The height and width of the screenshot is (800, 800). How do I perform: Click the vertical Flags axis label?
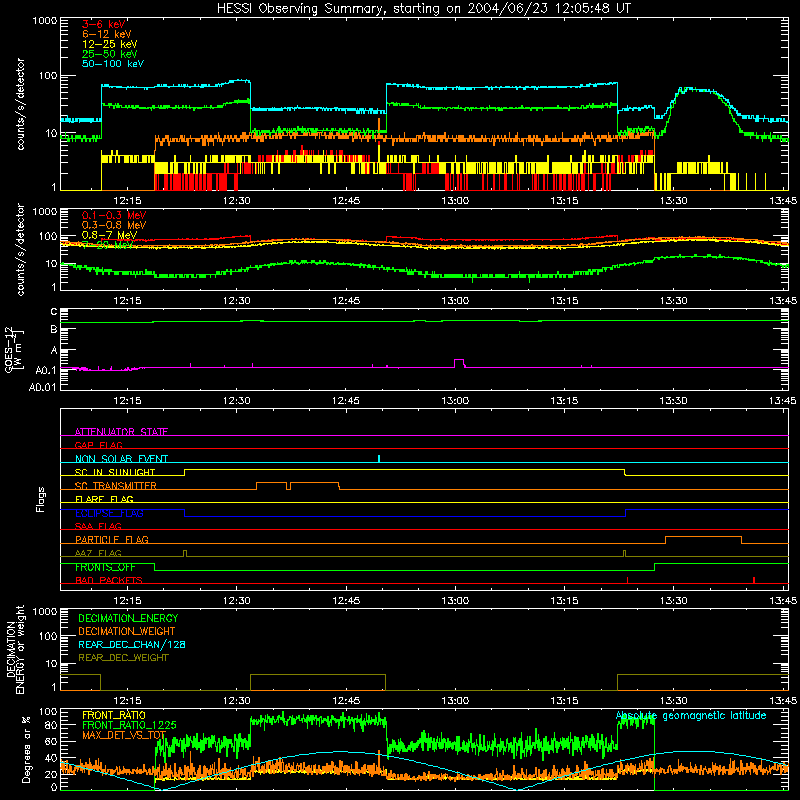click(x=40, y=499)
